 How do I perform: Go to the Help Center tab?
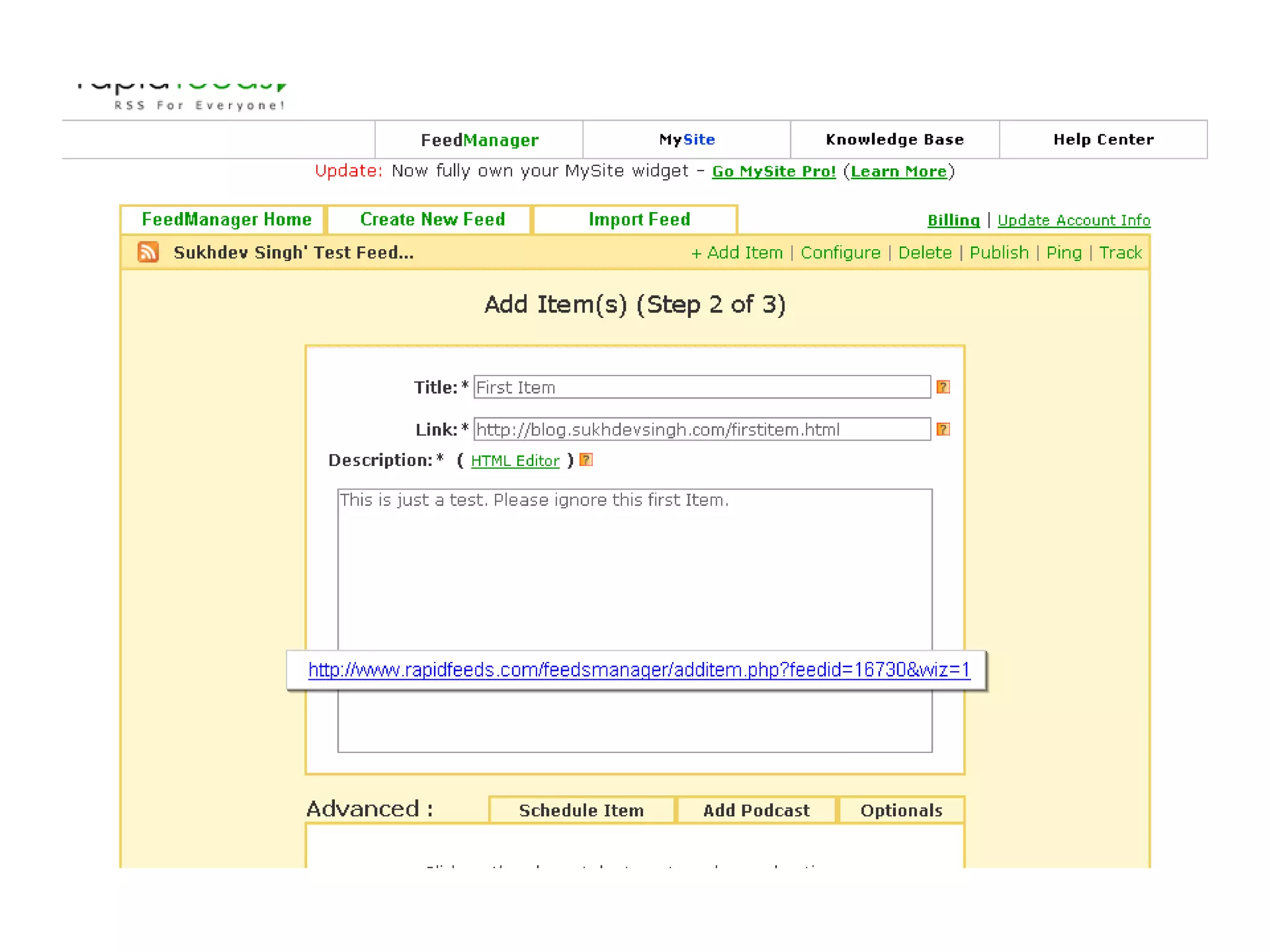tap(1103, 140)
